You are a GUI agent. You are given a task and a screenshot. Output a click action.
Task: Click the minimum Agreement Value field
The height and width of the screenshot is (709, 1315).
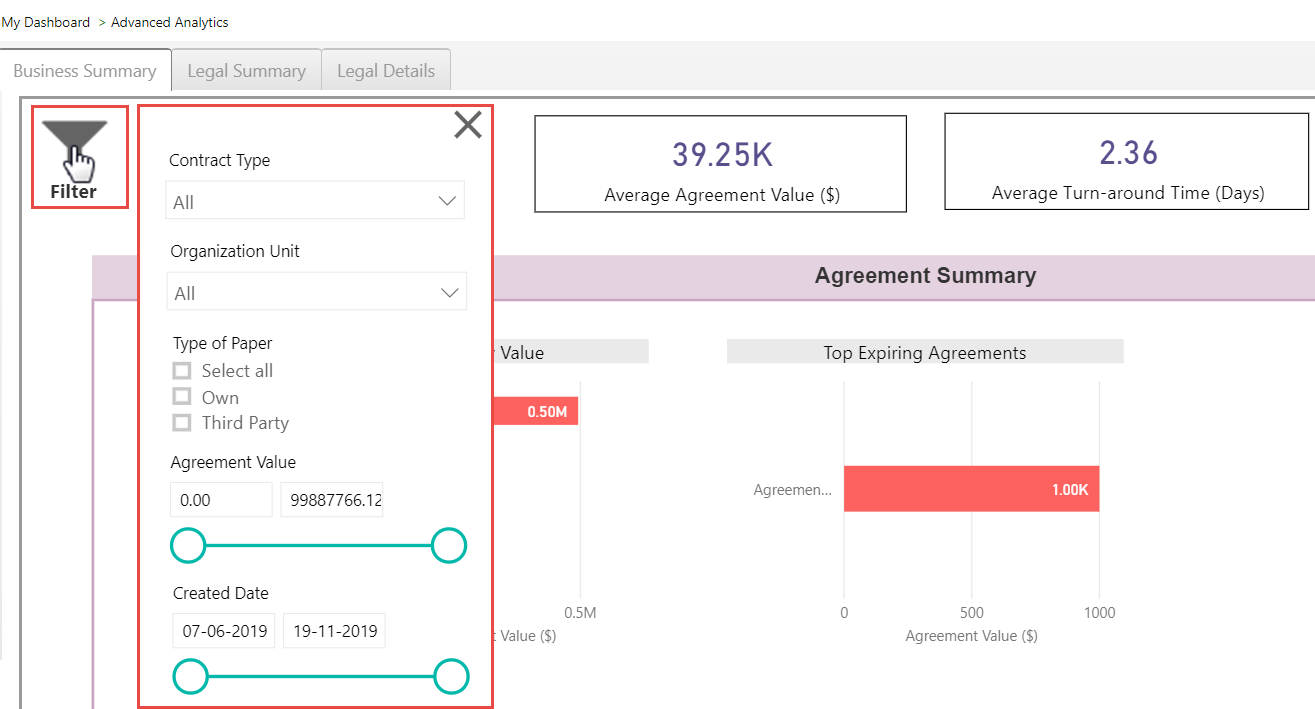click(x=221, y=500)
